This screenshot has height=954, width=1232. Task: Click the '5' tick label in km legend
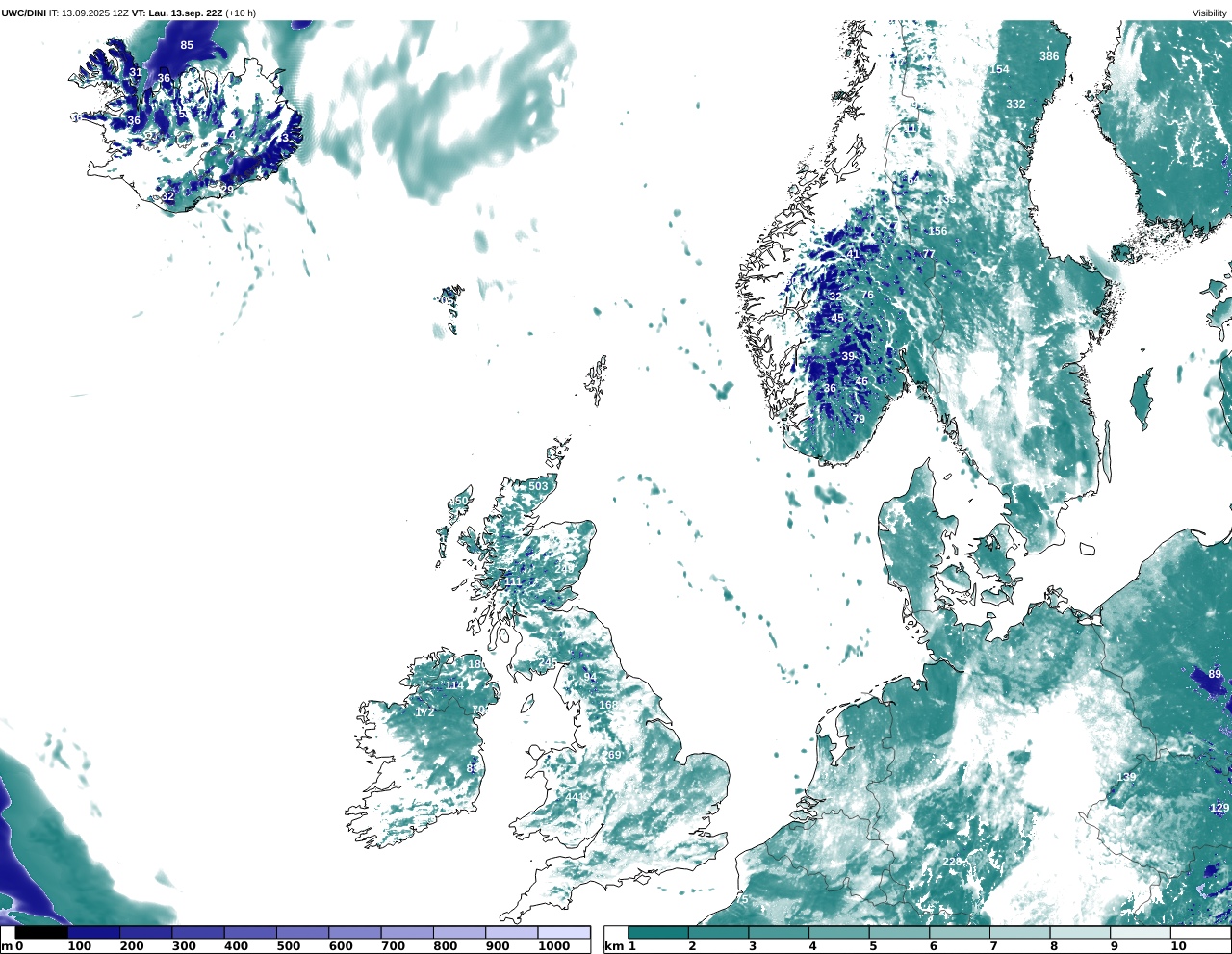[x=873, y=946]
